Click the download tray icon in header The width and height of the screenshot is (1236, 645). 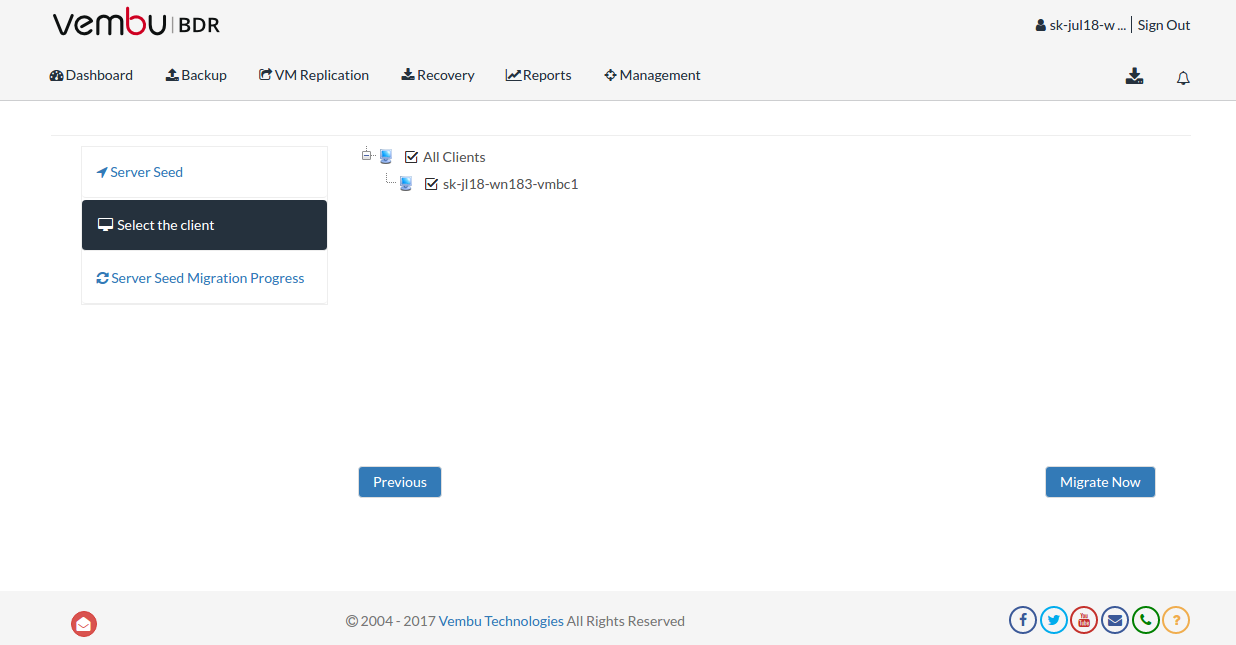[x=1134, y=76]
